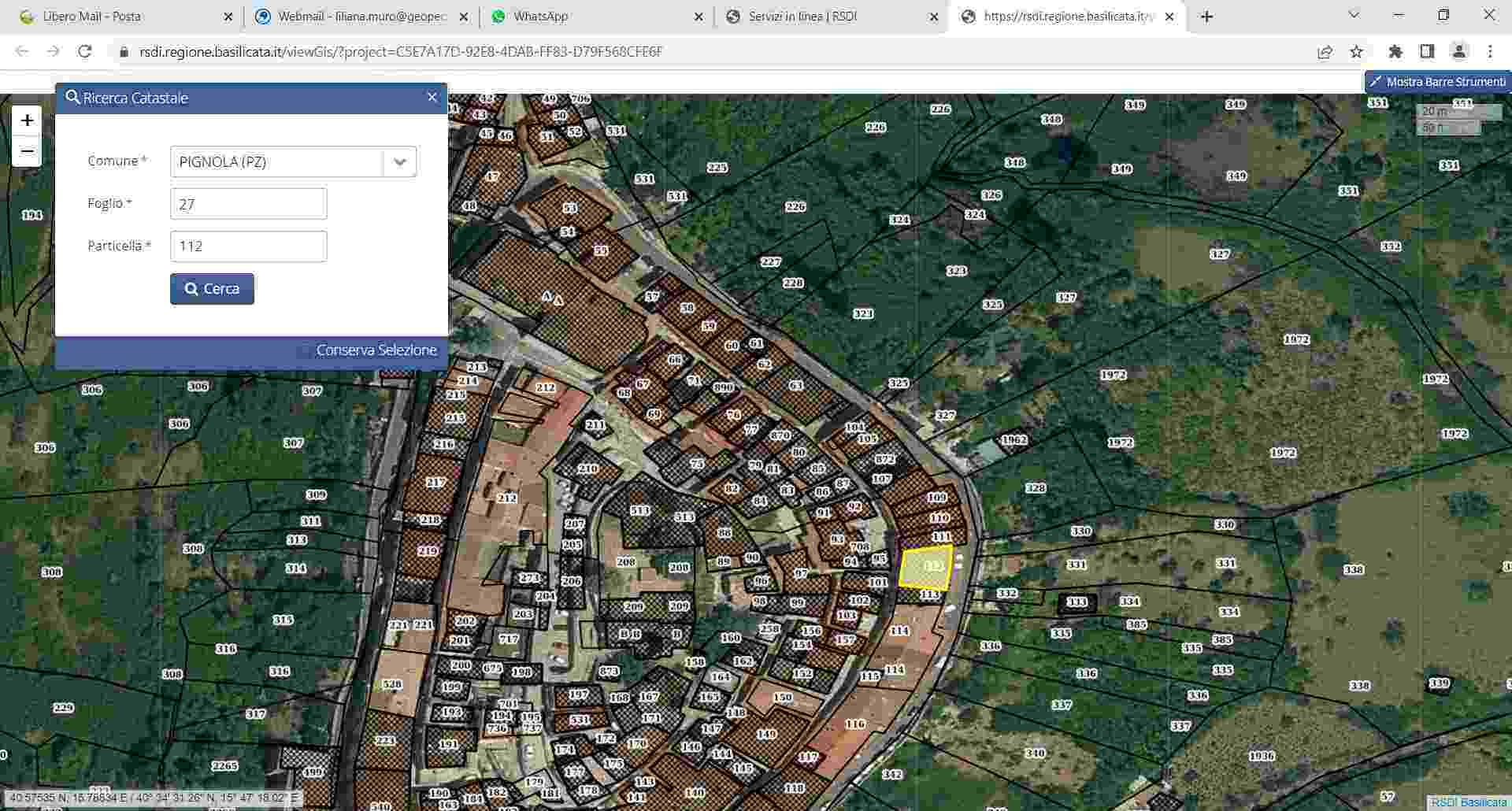
Task: Zoom out of the map
Action: (x=27, y=151)
